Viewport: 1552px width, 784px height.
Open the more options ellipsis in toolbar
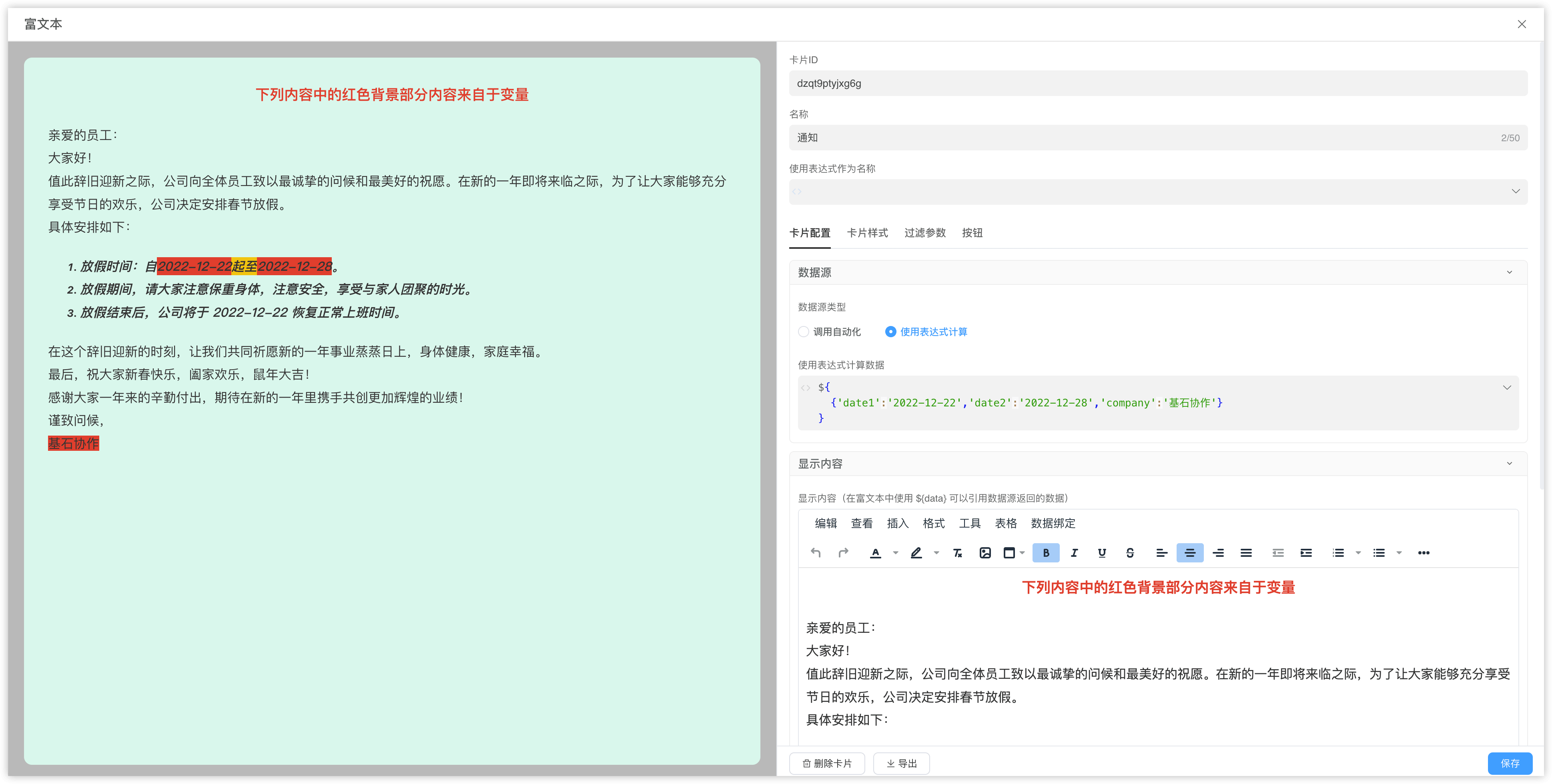(x=1424, y=553)
